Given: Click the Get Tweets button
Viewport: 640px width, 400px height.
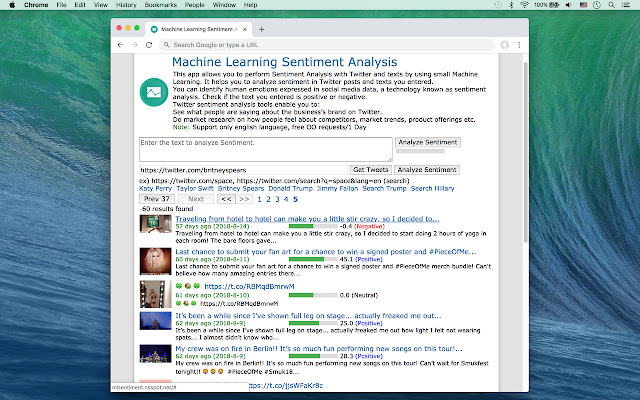Looking at the screenshot, I should coord(371,170).
